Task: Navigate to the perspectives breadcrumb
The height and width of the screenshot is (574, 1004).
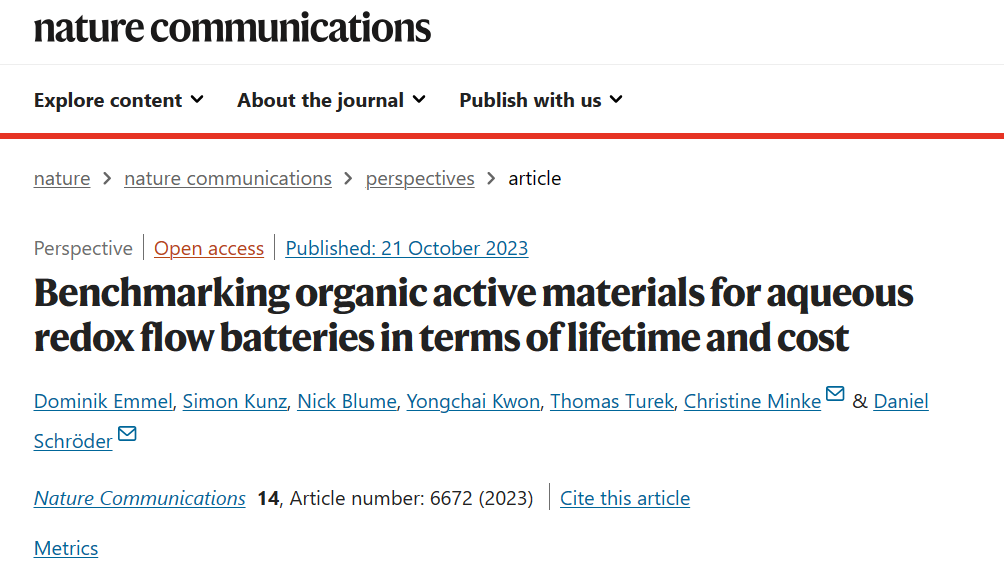Action: [x=420, y=178]
